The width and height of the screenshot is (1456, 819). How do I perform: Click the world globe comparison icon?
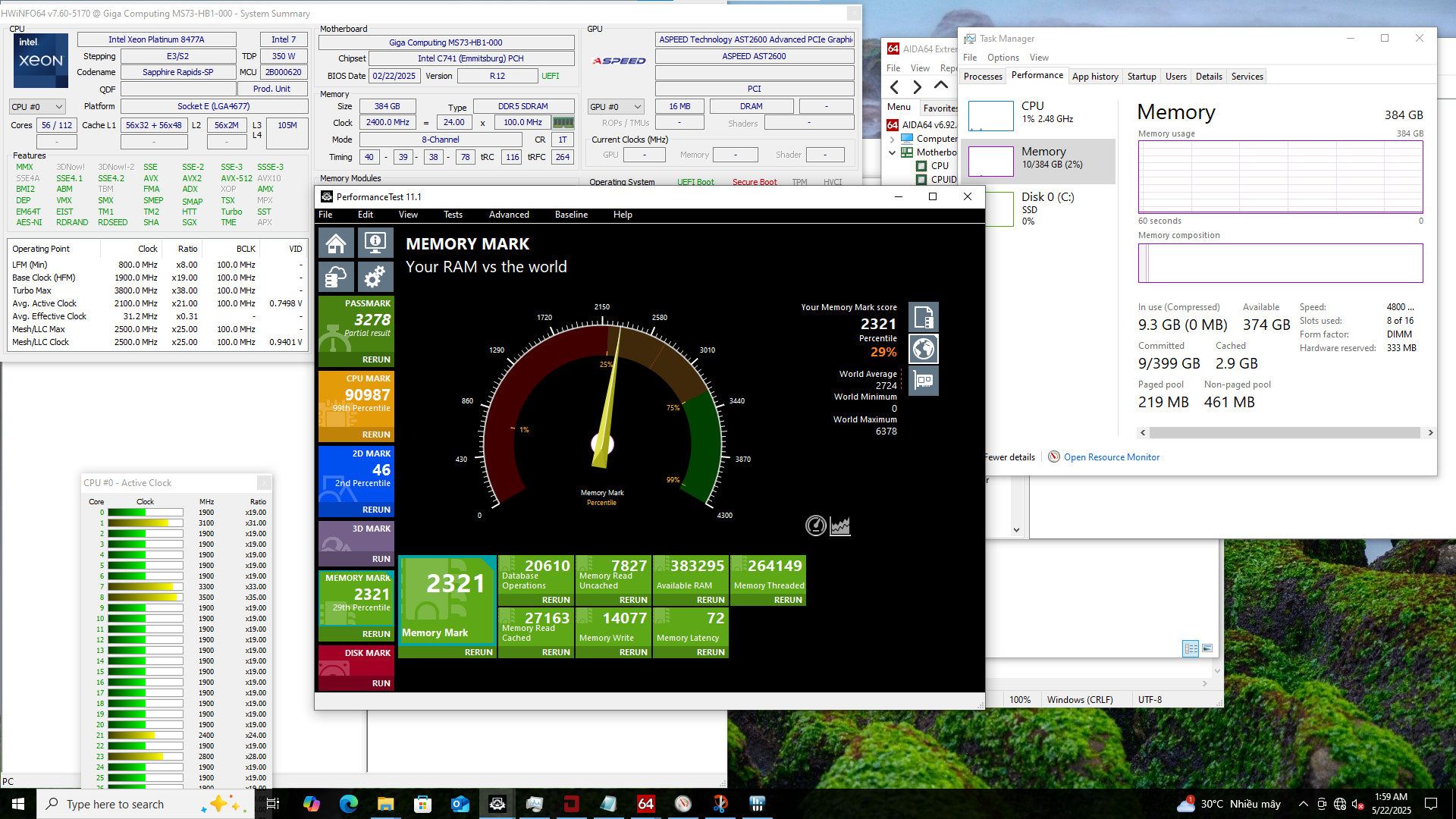(x=923, y=349)
